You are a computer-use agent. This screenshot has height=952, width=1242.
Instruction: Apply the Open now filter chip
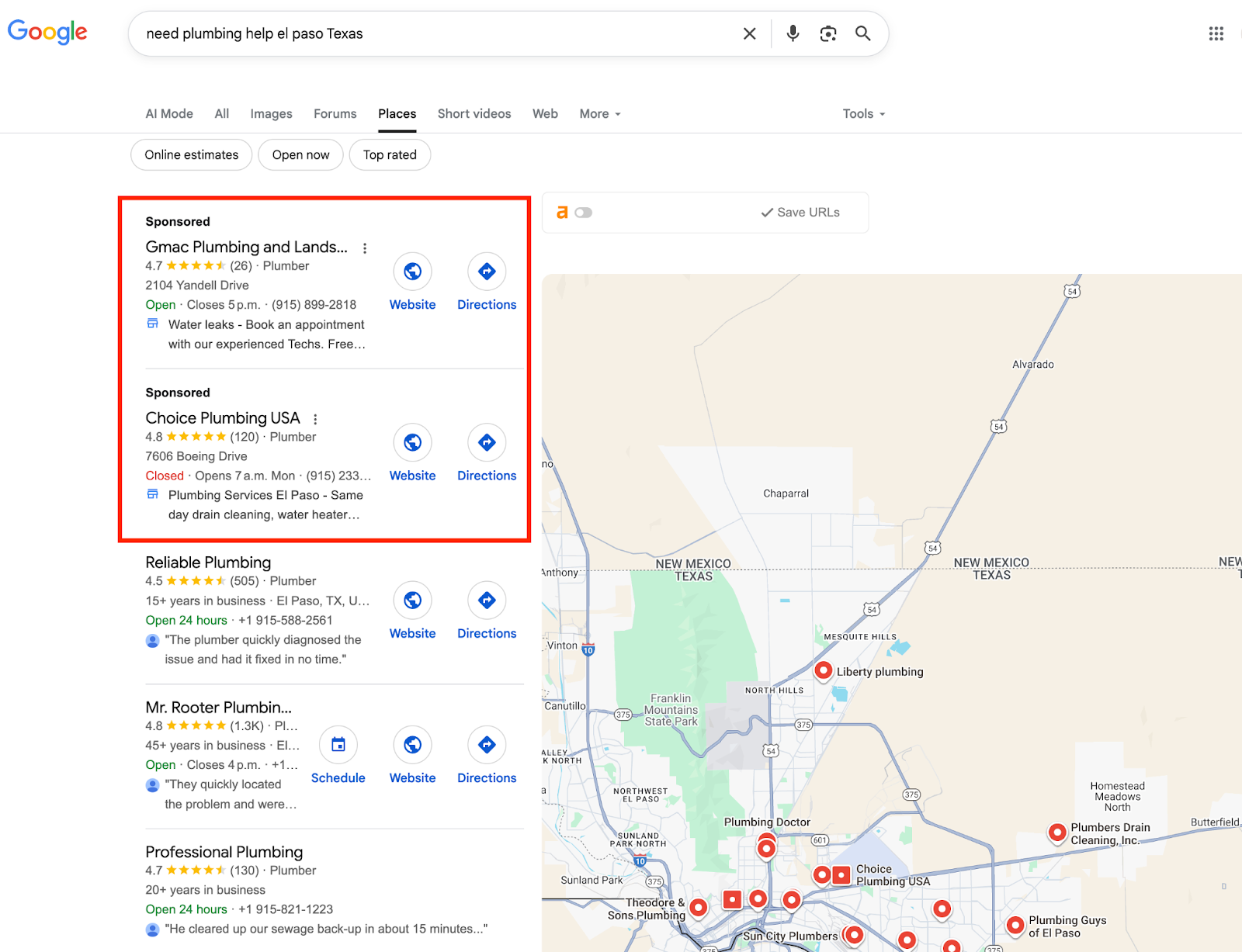click(301, 155)
